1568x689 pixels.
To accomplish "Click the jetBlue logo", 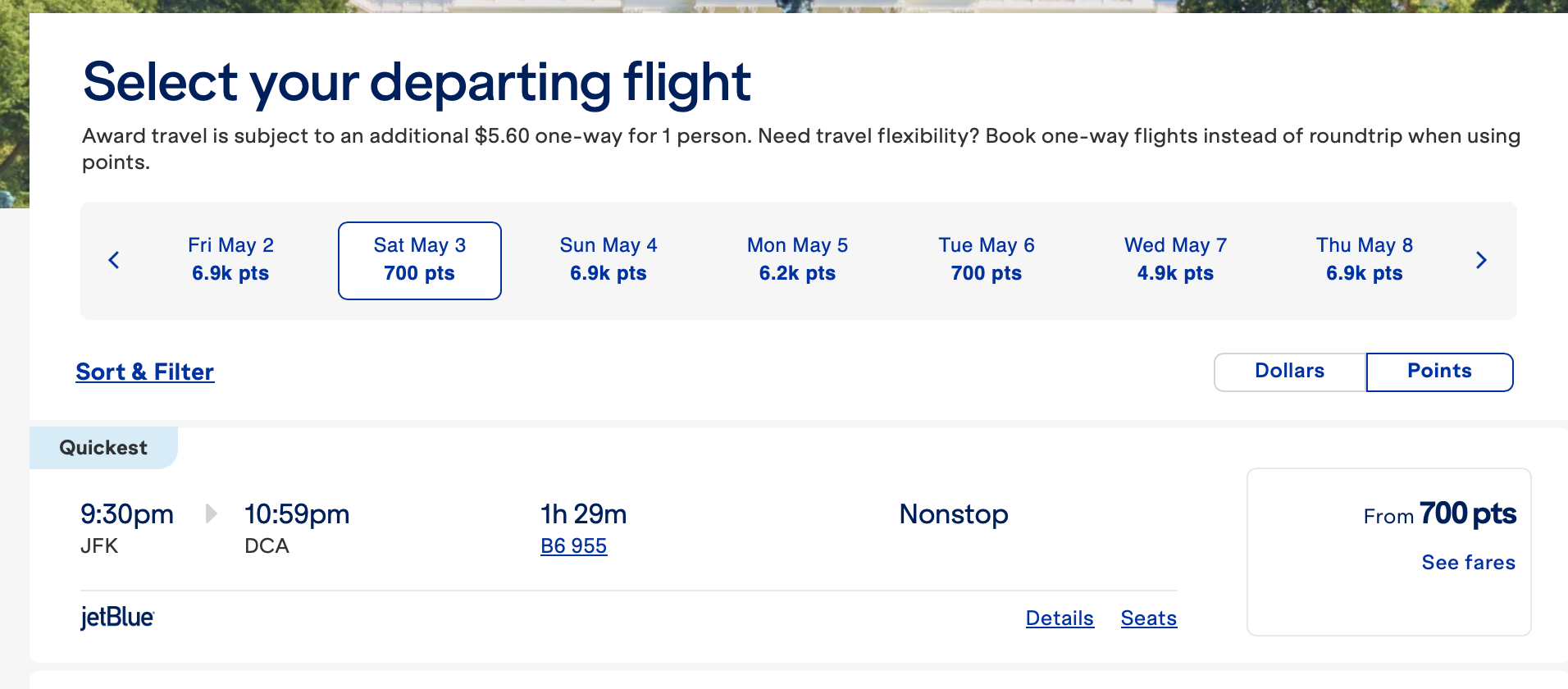I will pyautogui.click(x=117, y=618).
